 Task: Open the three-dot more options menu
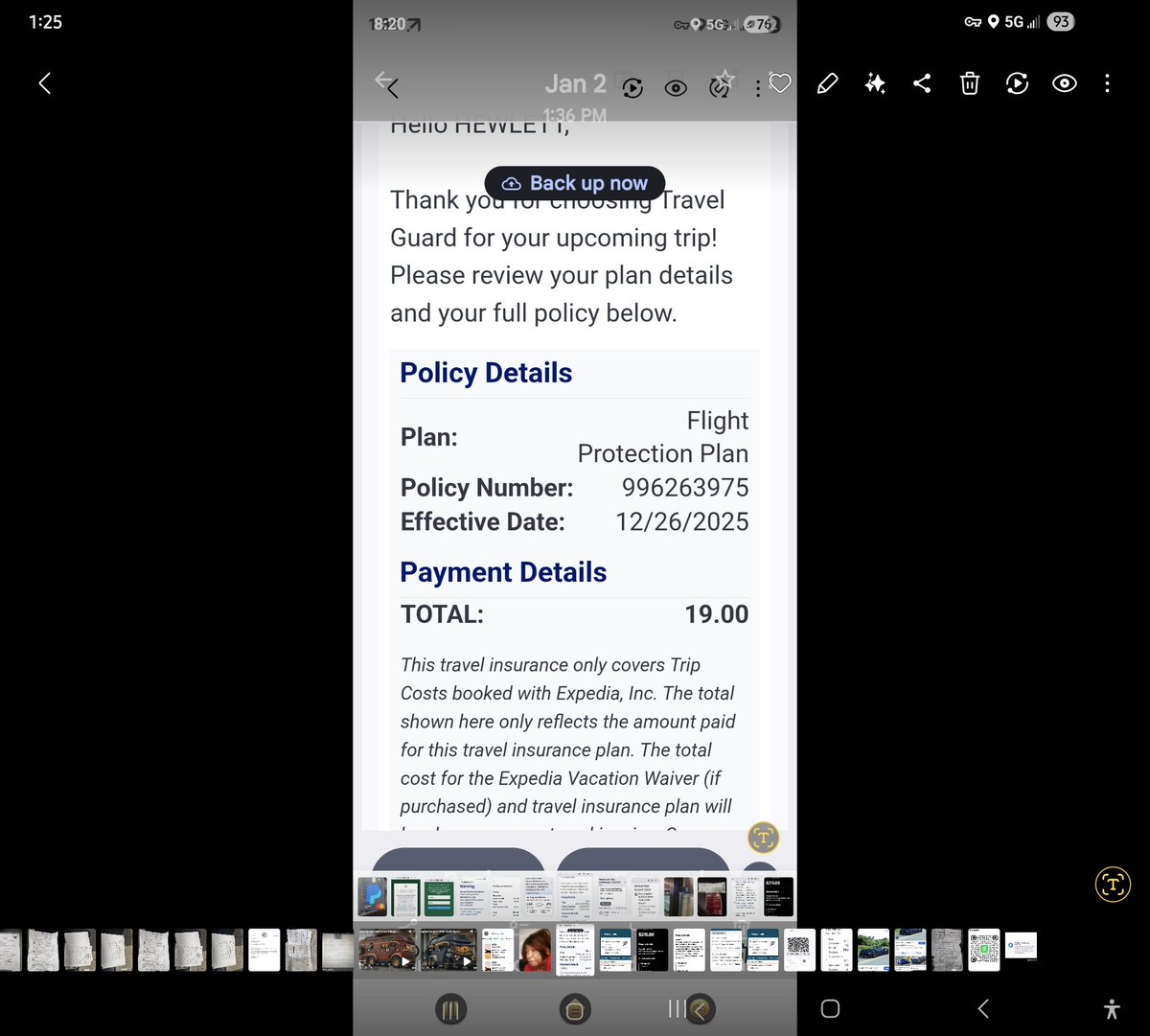tap(1107, 83)
